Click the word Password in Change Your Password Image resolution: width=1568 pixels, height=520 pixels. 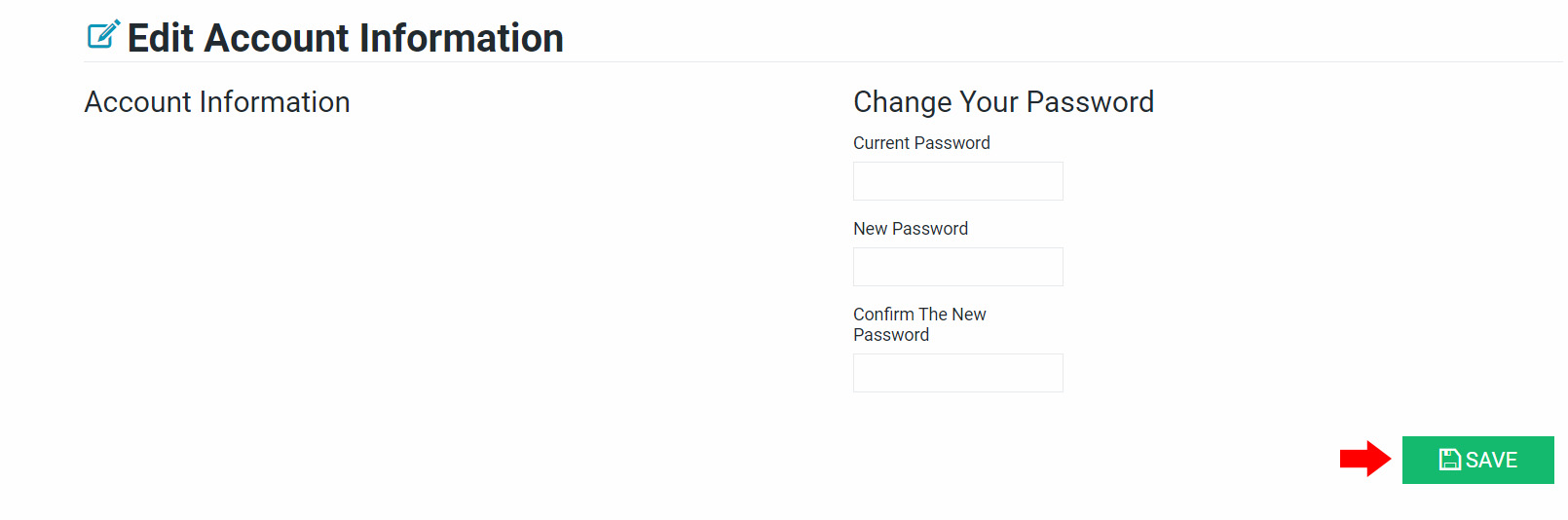[x=1091, y=102]
